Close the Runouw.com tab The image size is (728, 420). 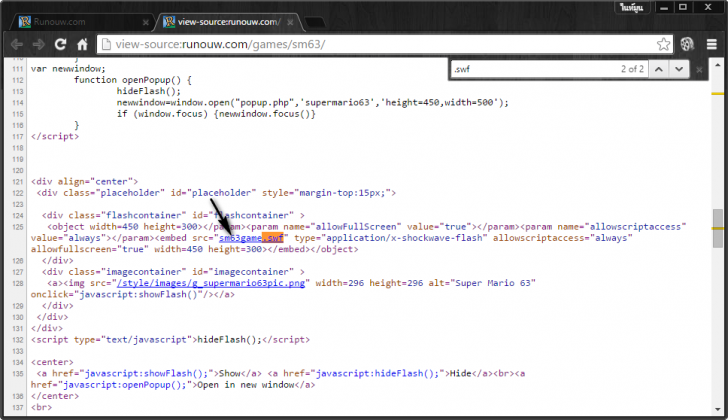coord(146,22)
